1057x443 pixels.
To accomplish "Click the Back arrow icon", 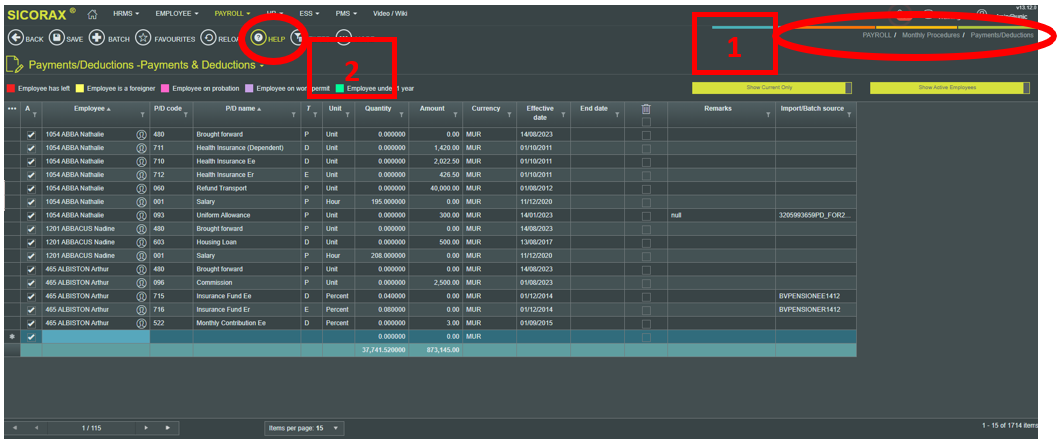I will coord(15,38).
